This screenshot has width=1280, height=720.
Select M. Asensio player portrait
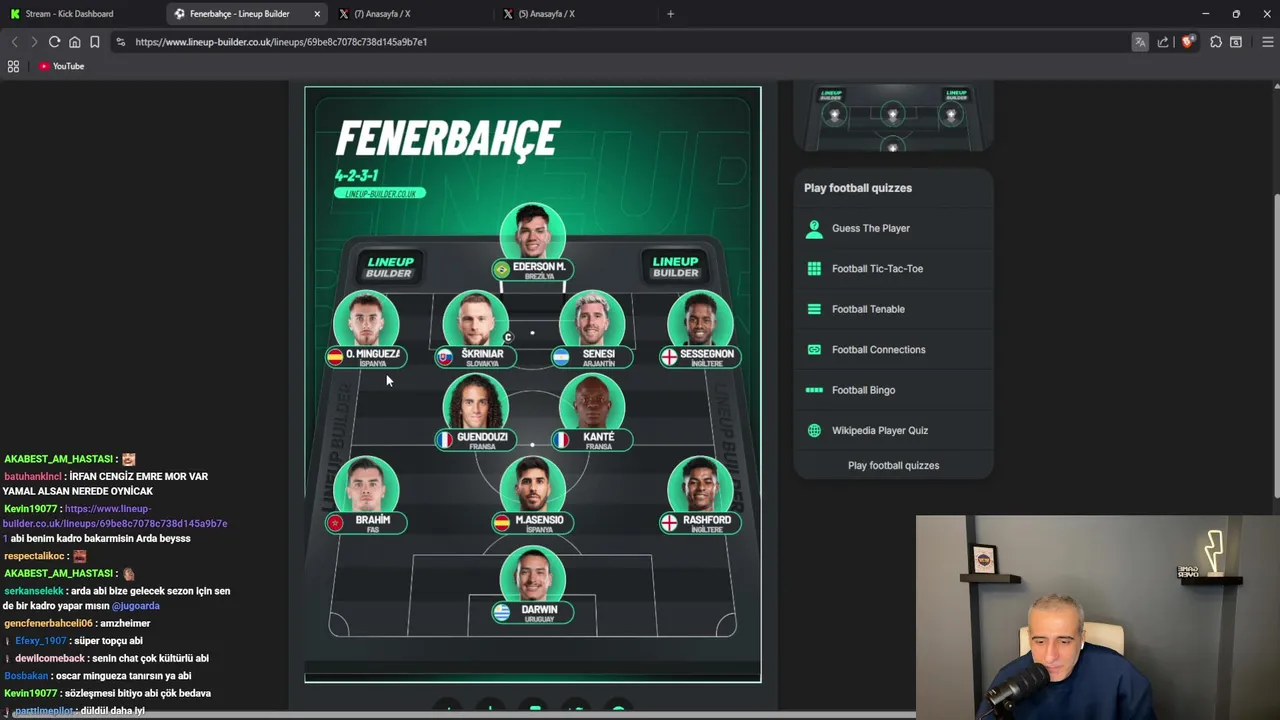click(x=532, y=488)
